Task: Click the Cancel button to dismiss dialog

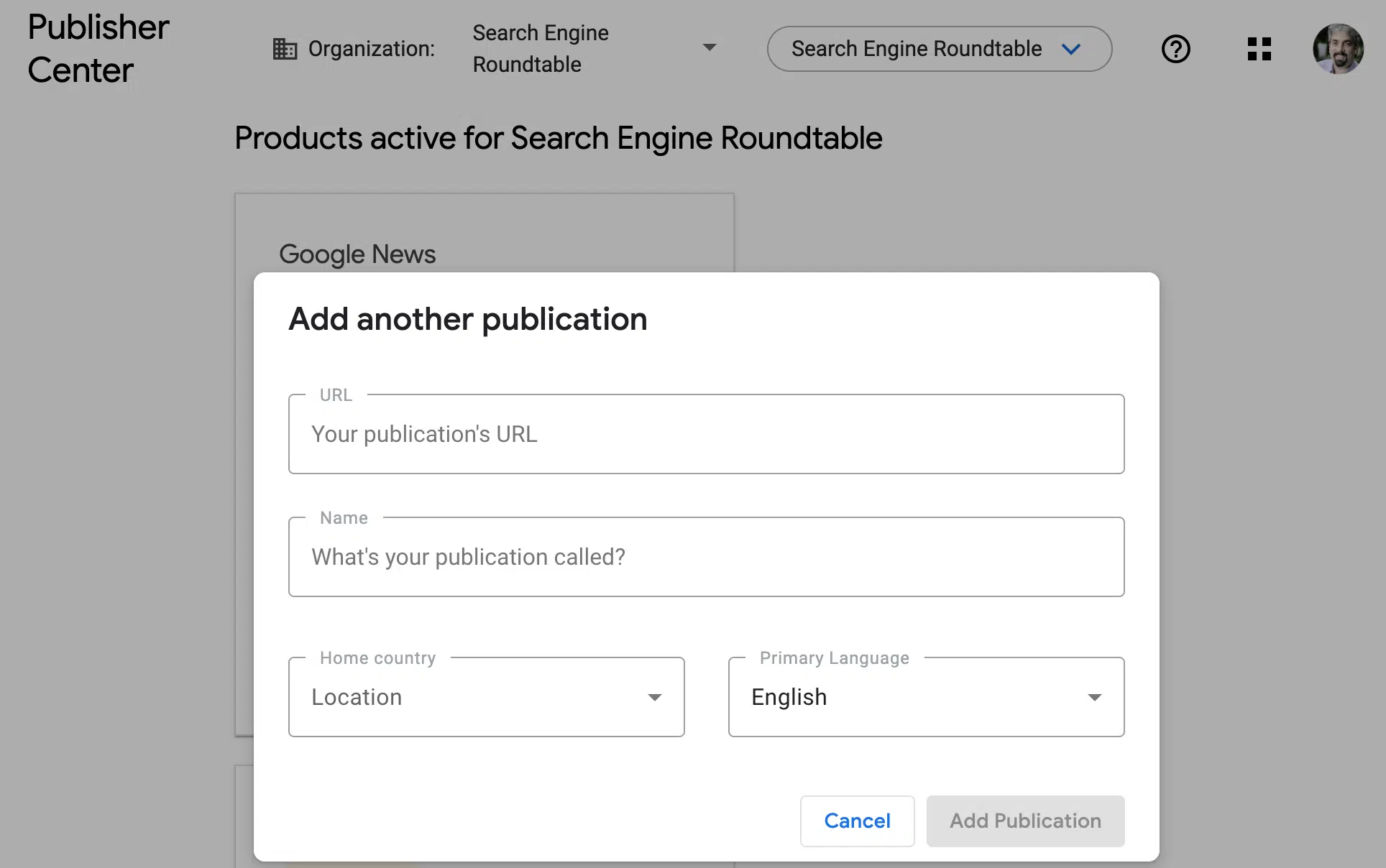Action: 857,820
